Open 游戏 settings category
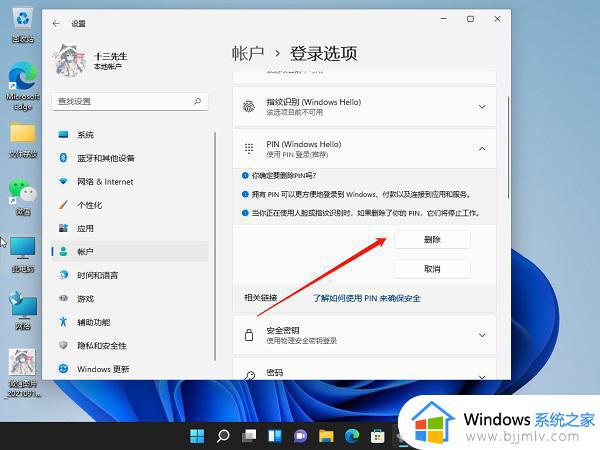The height and width of the screenshot is (450, 600). [x=130, y=298]
